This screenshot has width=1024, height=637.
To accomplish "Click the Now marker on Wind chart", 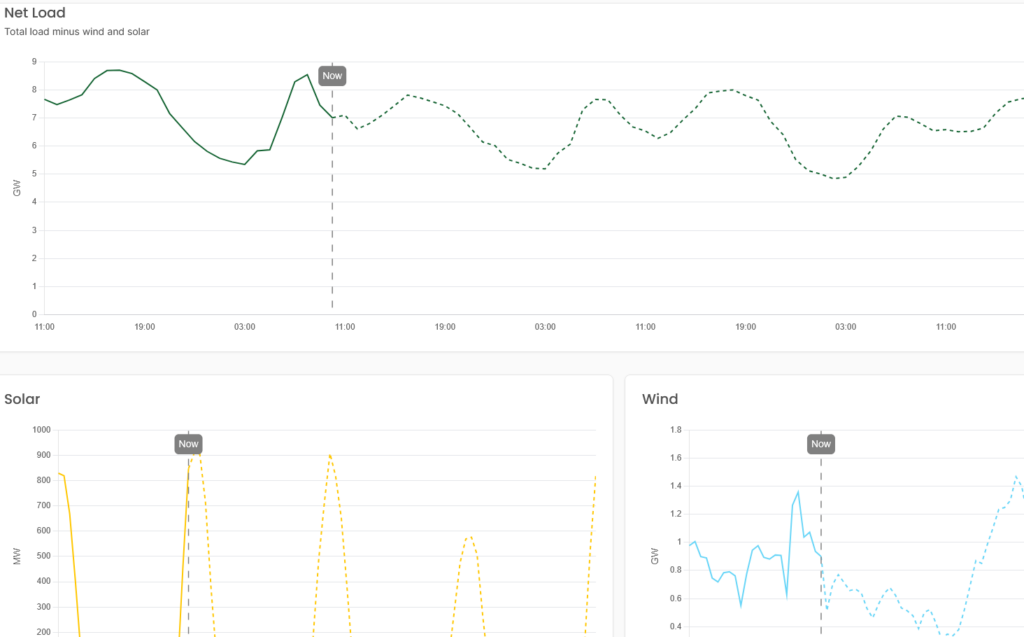I will 820,444.
